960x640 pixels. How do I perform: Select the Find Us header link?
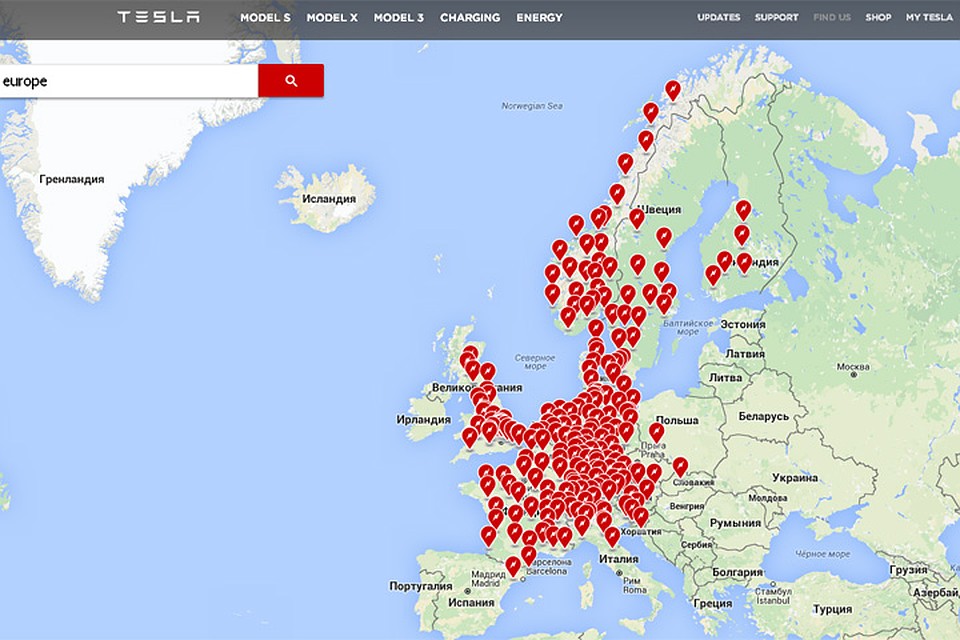pos(831,18)
